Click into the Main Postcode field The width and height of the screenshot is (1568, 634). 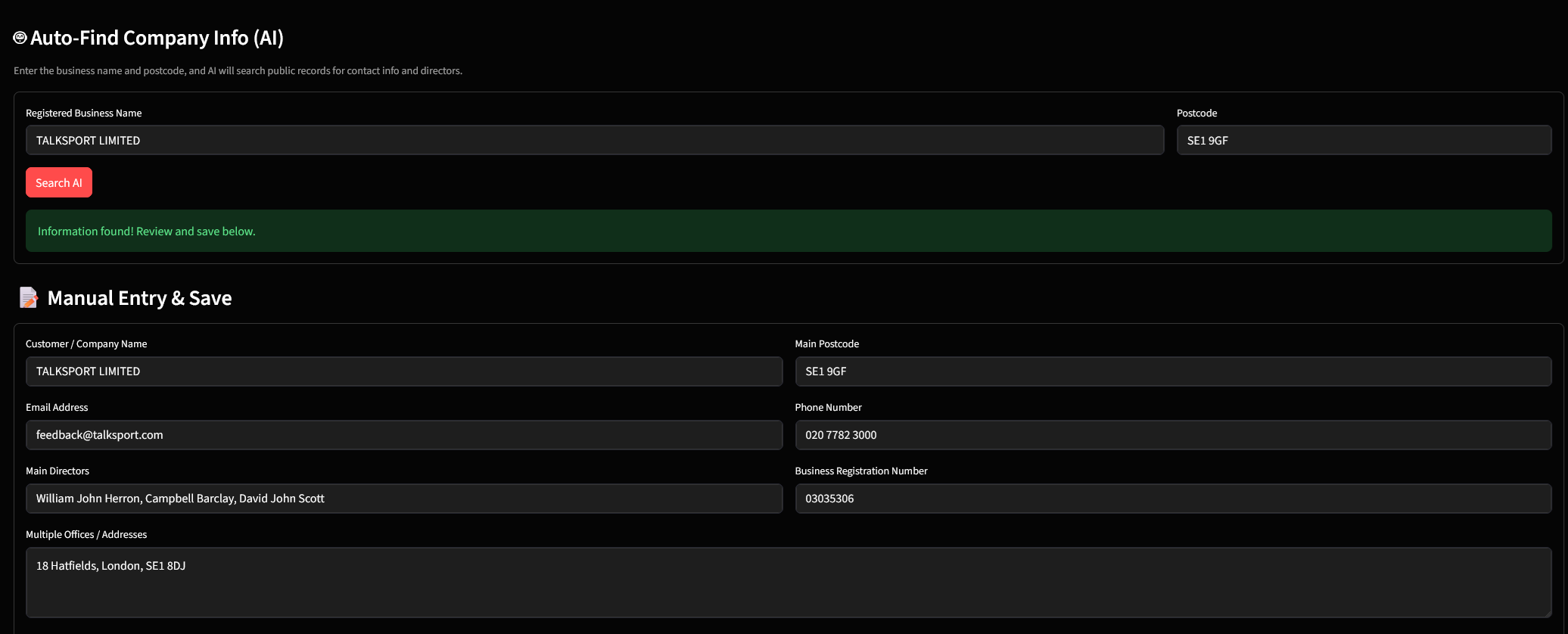tap(1173, 371)
